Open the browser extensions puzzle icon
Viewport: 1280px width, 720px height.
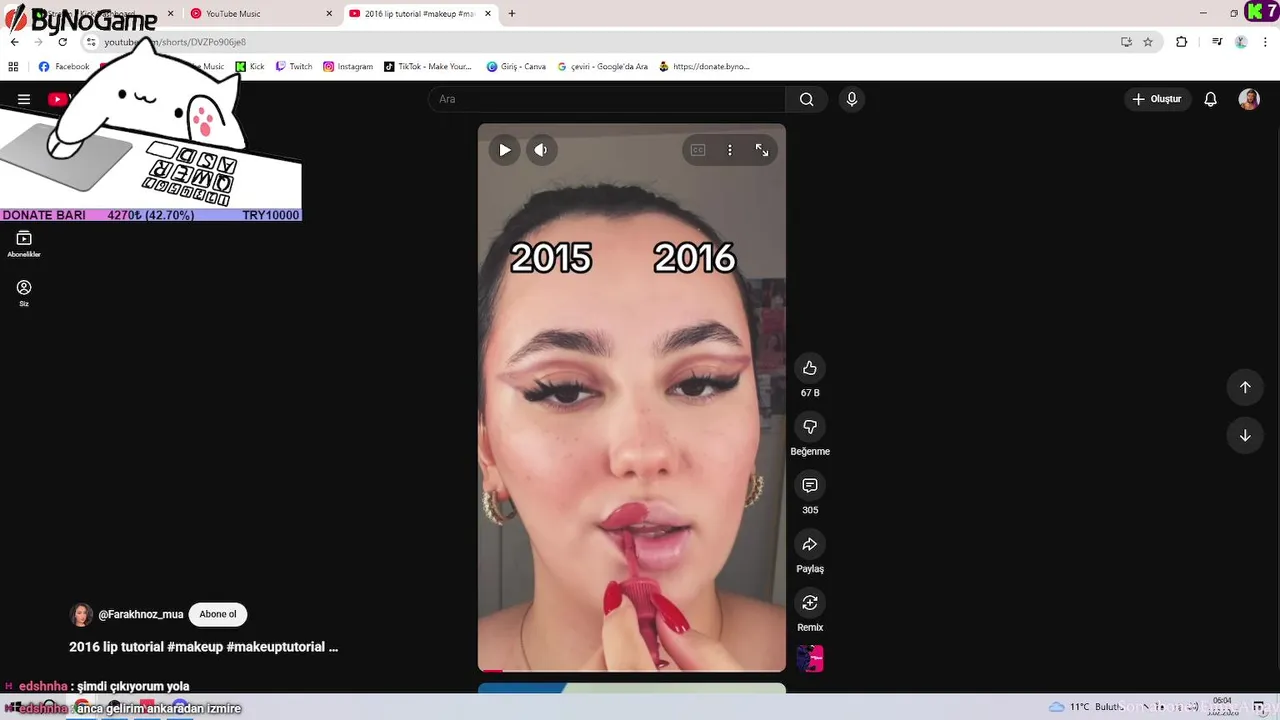[x=1181, y=42]
